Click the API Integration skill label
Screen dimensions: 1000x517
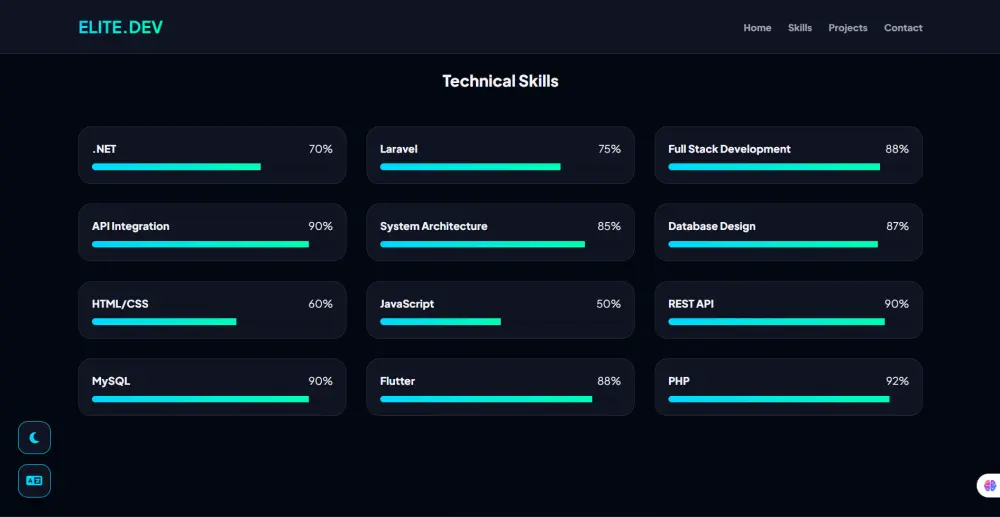pyautogui.click(x=131, y=226)
